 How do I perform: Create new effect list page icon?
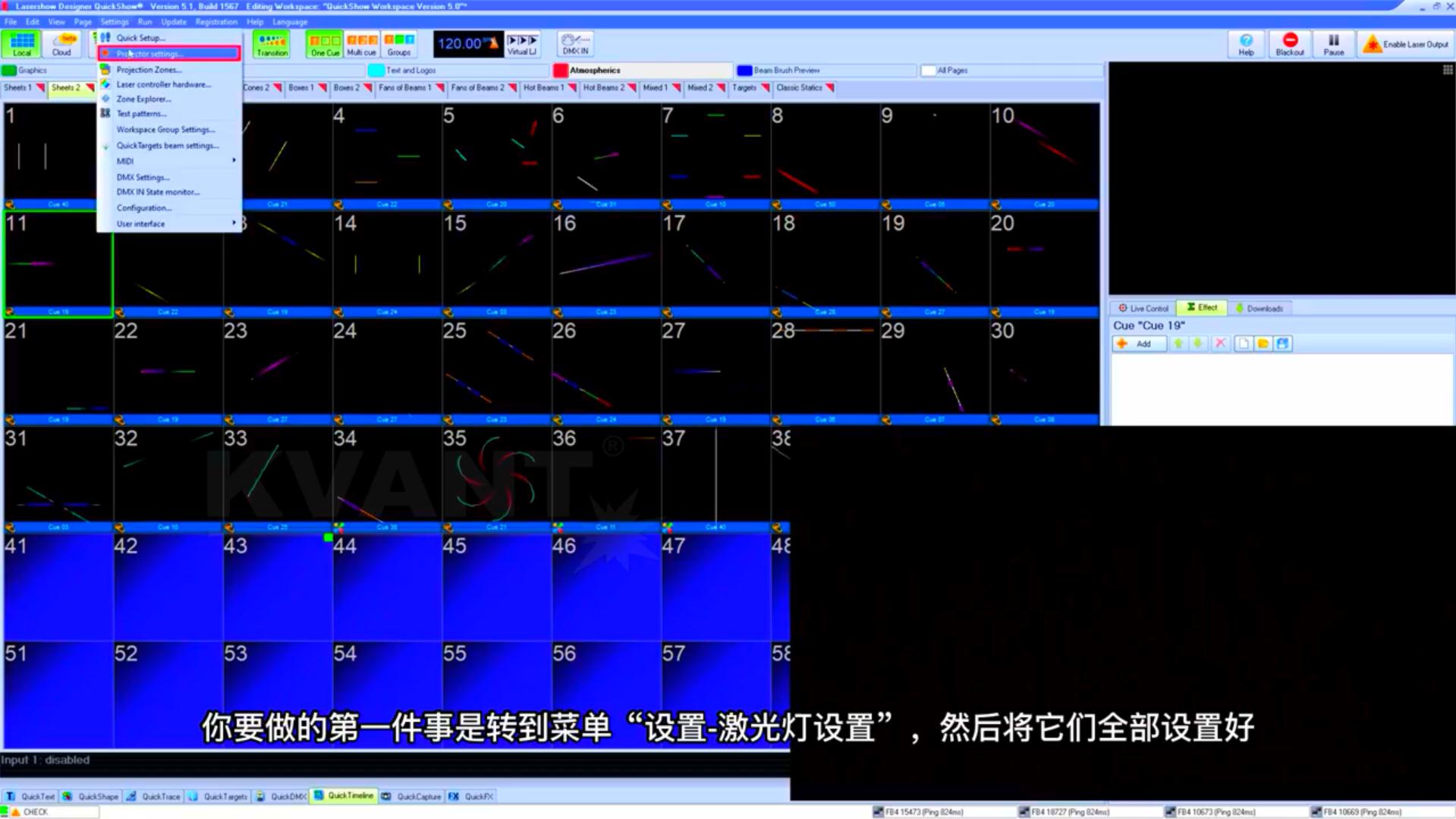[x=1244, y=344]
